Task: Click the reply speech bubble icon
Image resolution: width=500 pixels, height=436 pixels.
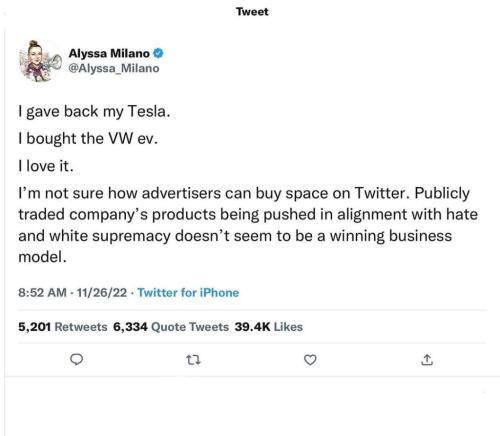Action: click(77, 359)
